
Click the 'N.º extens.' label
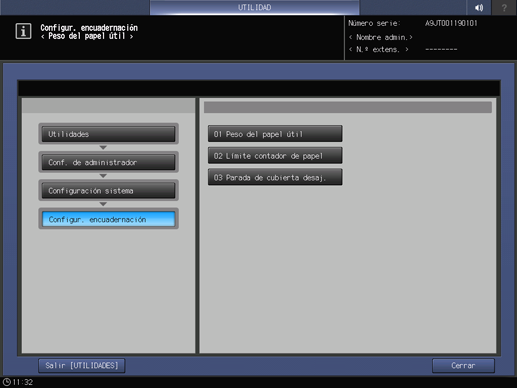point(379,49)
